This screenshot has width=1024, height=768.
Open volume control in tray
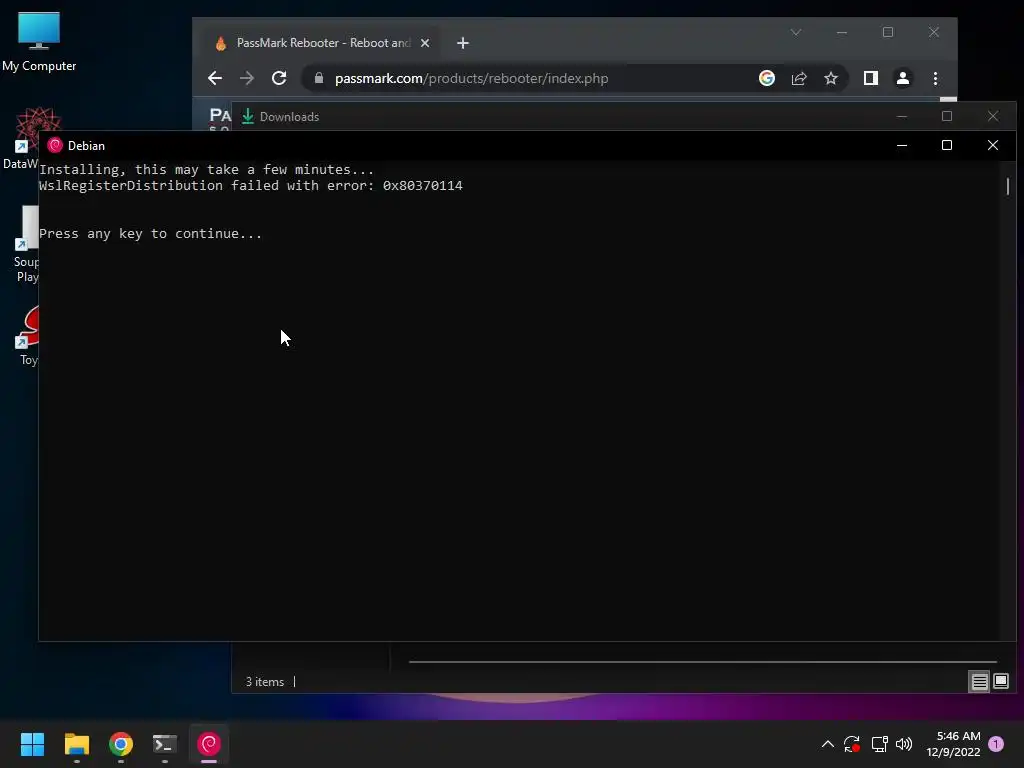(904, 744)
